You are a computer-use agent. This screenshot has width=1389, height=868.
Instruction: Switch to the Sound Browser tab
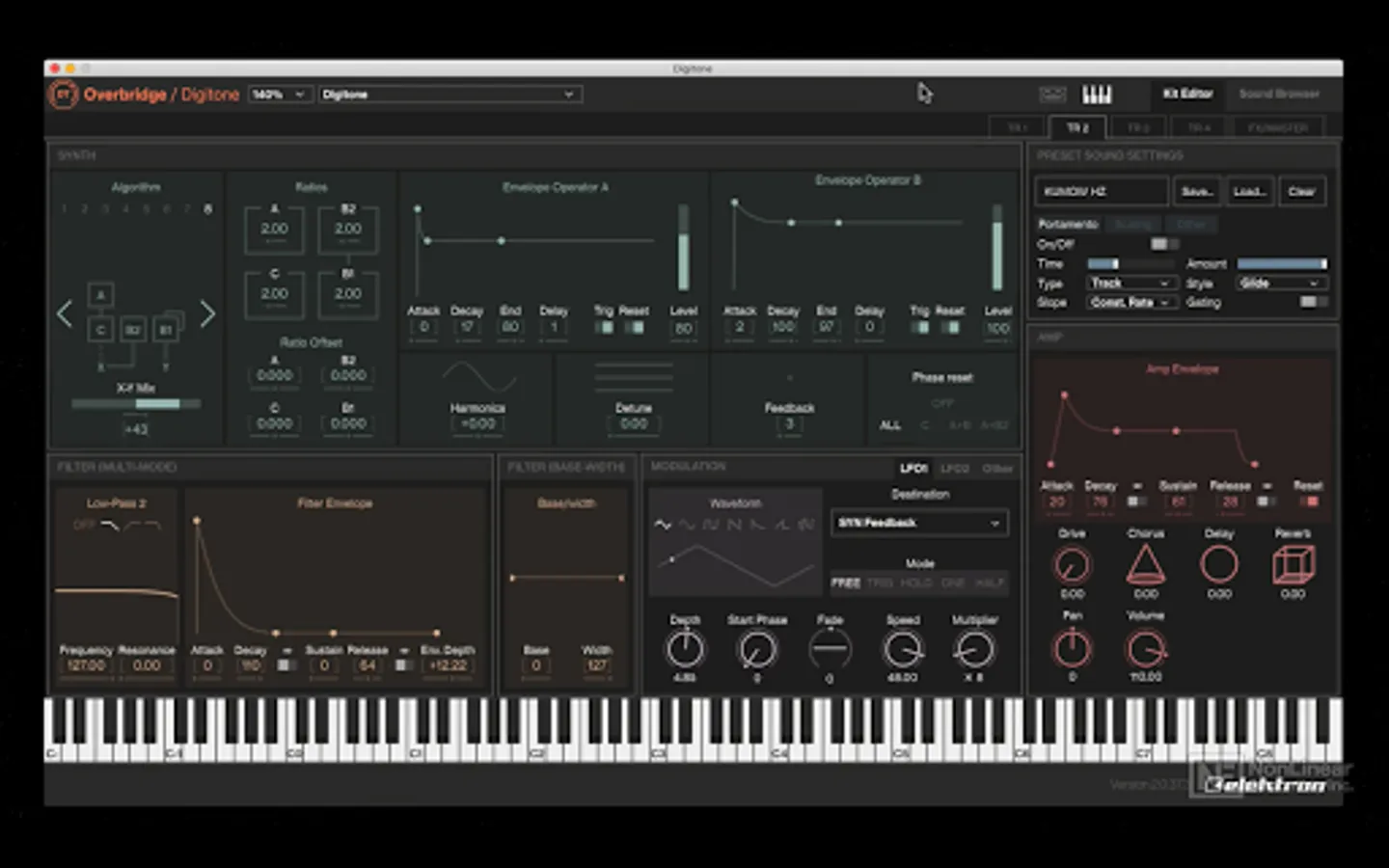[x=1278, y=94]
